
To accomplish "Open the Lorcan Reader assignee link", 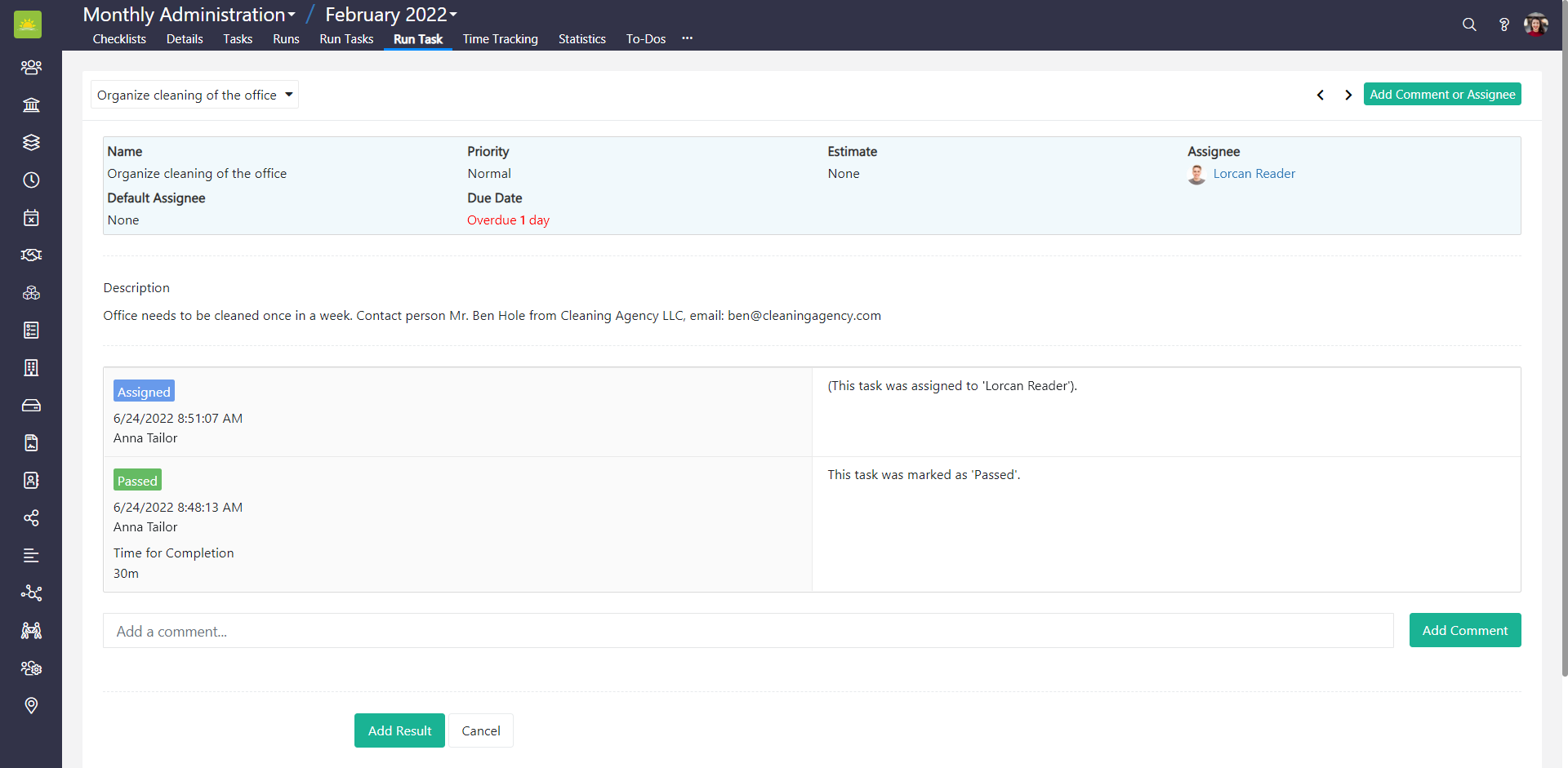I will pos(1254,174).
